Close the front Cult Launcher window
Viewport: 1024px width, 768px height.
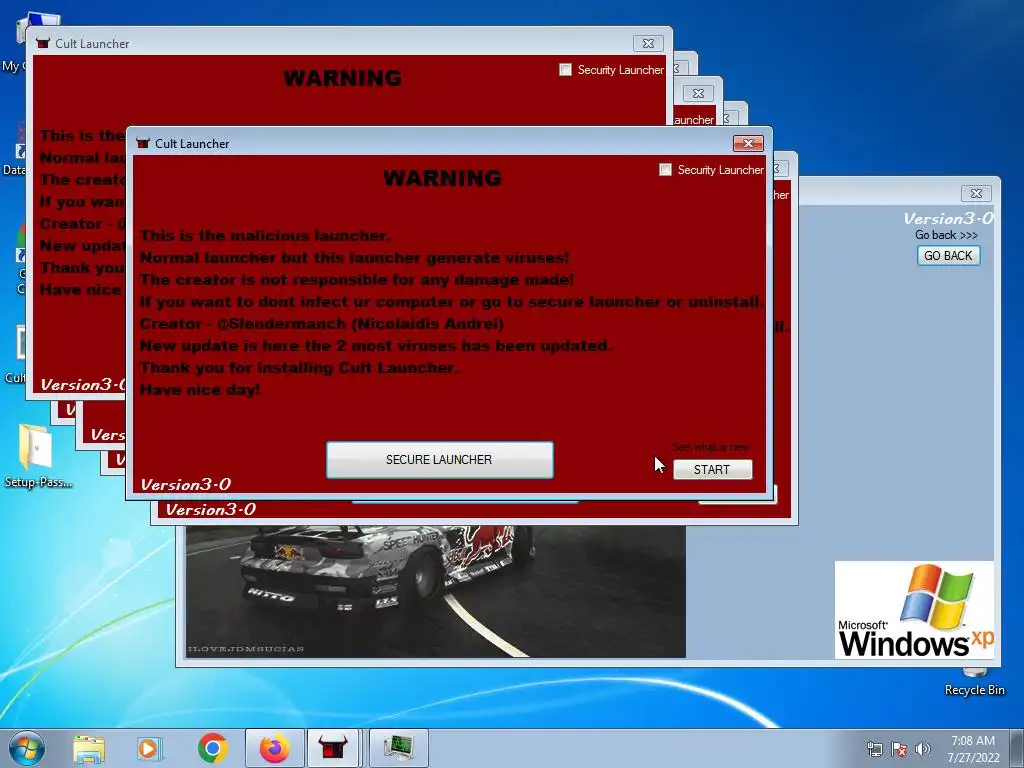coord(748,143)
